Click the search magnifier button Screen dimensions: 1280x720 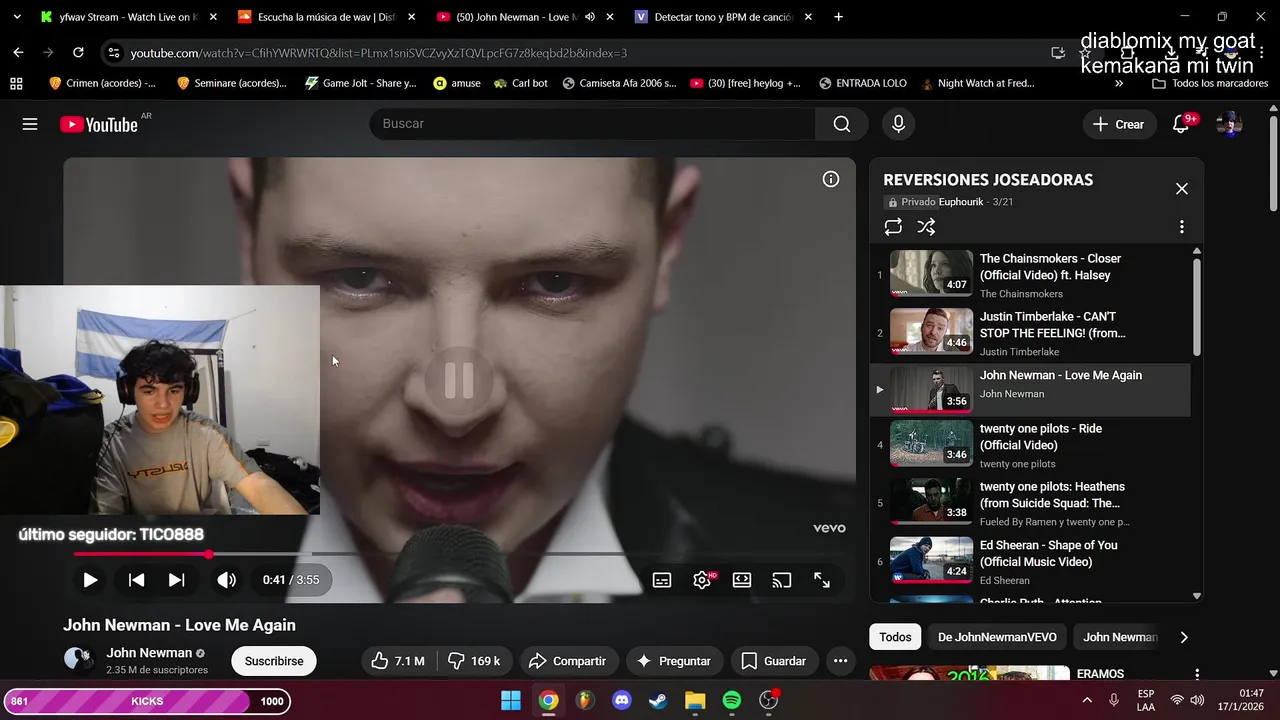(842, 124)
